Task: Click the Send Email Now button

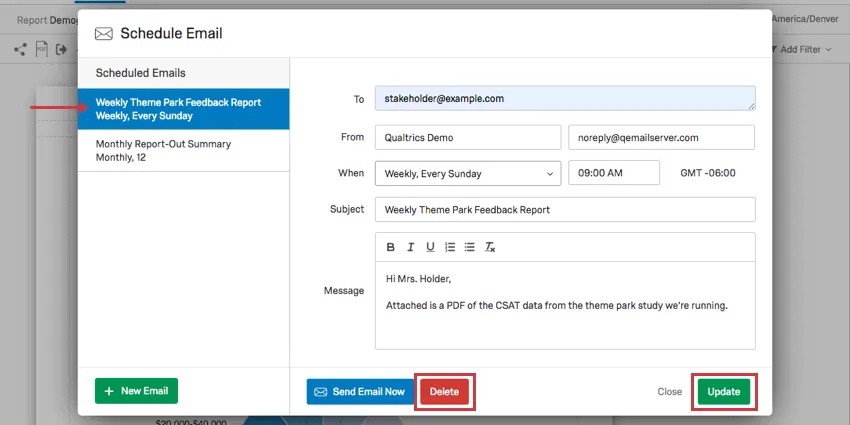Action: pyautogui.click(x=360, y=392)
